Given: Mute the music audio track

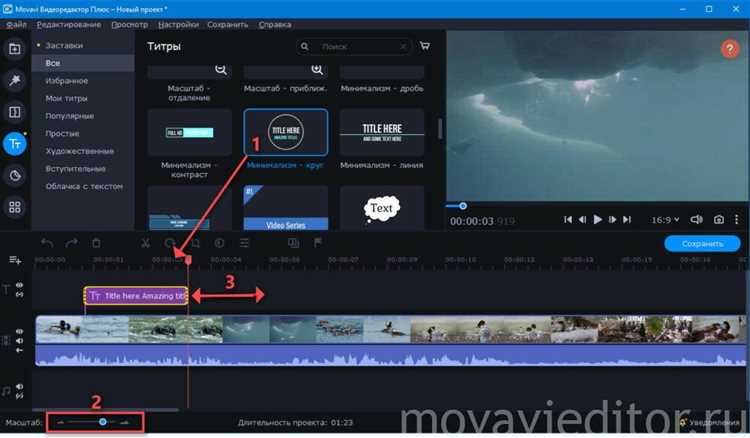Looking at the screenshot, I should point(20,386).
